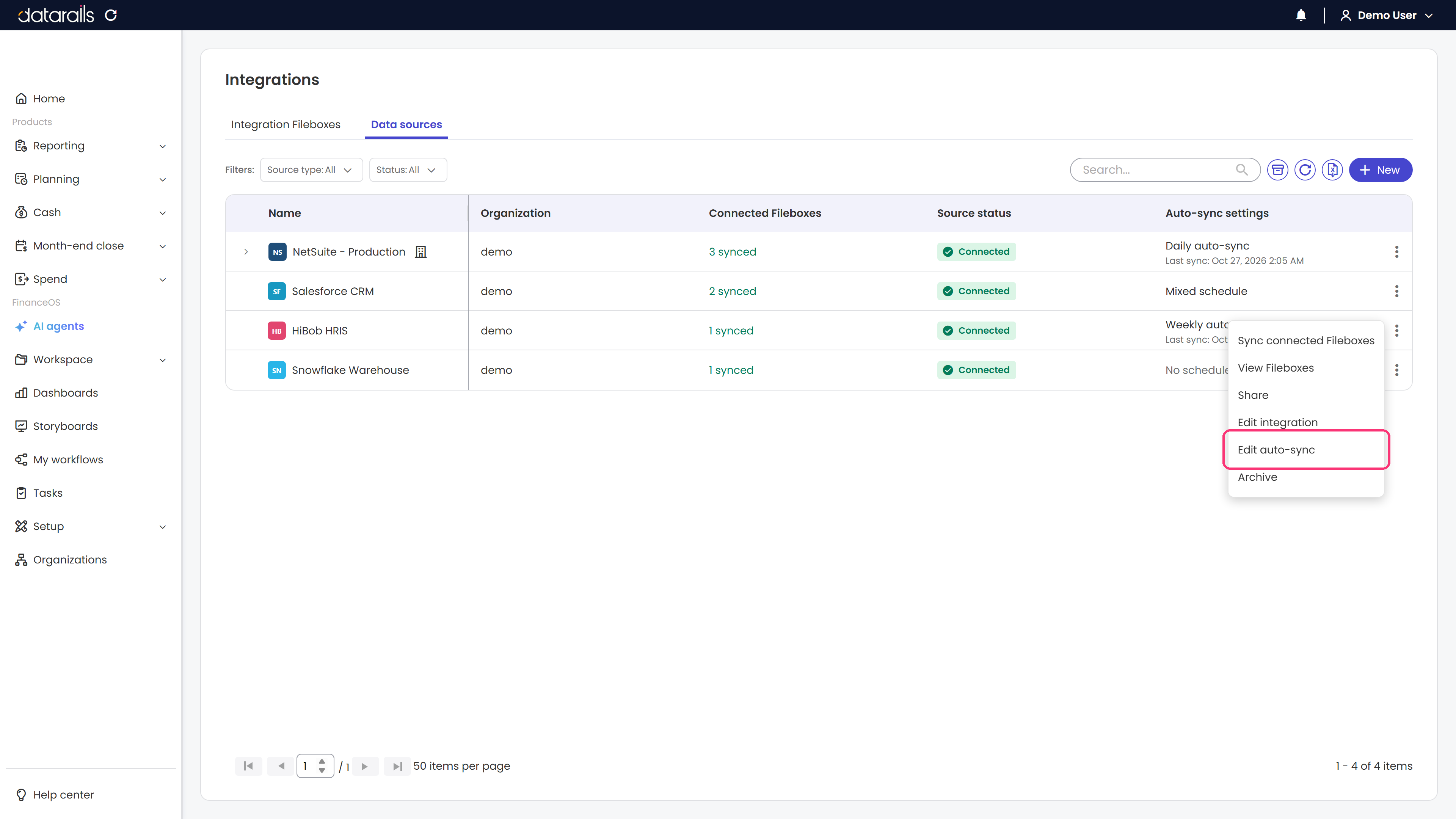
Task: Choose Edit auto-sync from the context menu
Action: pyautogui.click(x=1305, y=449)
